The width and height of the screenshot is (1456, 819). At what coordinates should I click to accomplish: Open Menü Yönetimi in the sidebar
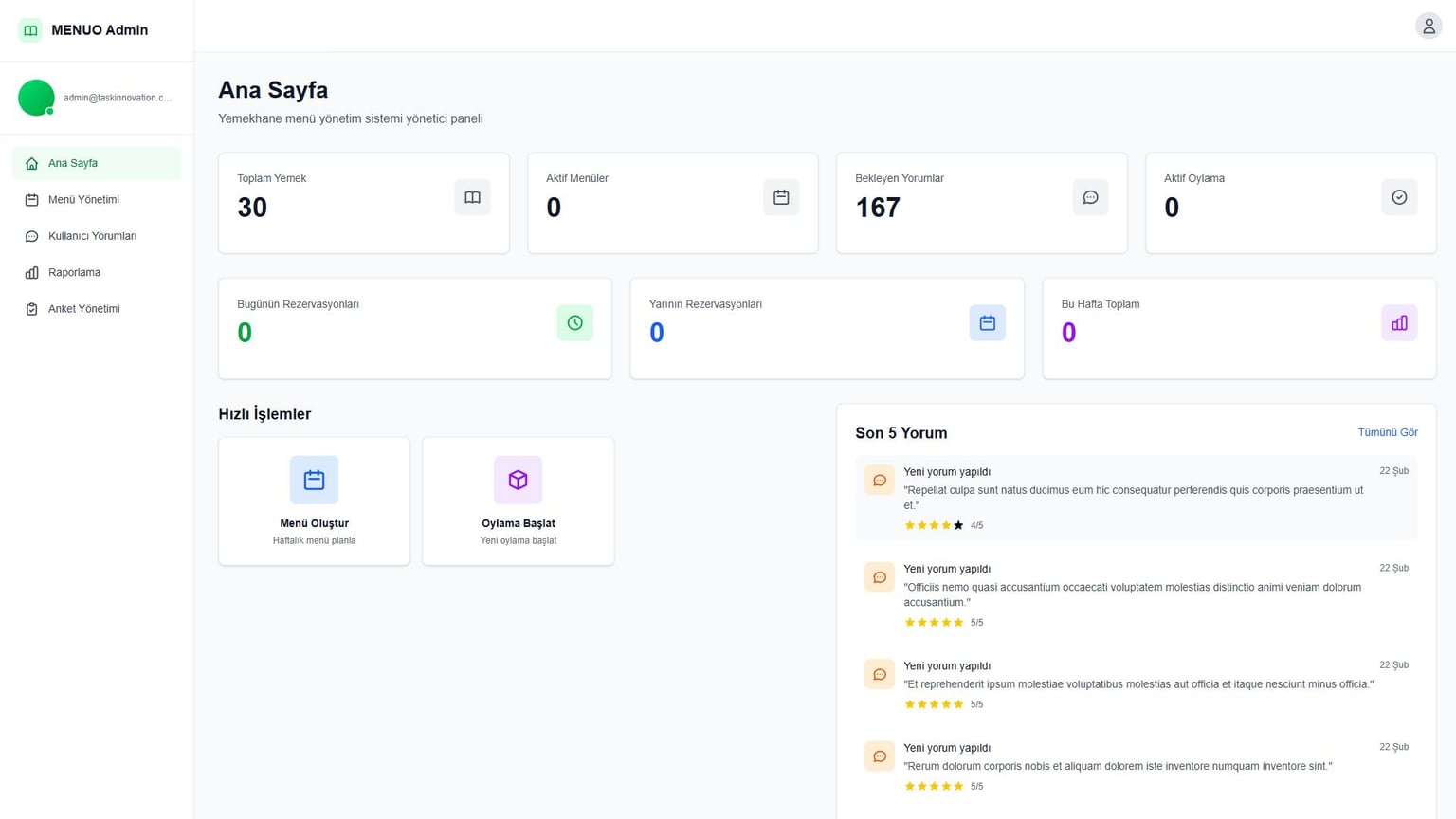tap(97, 200)
